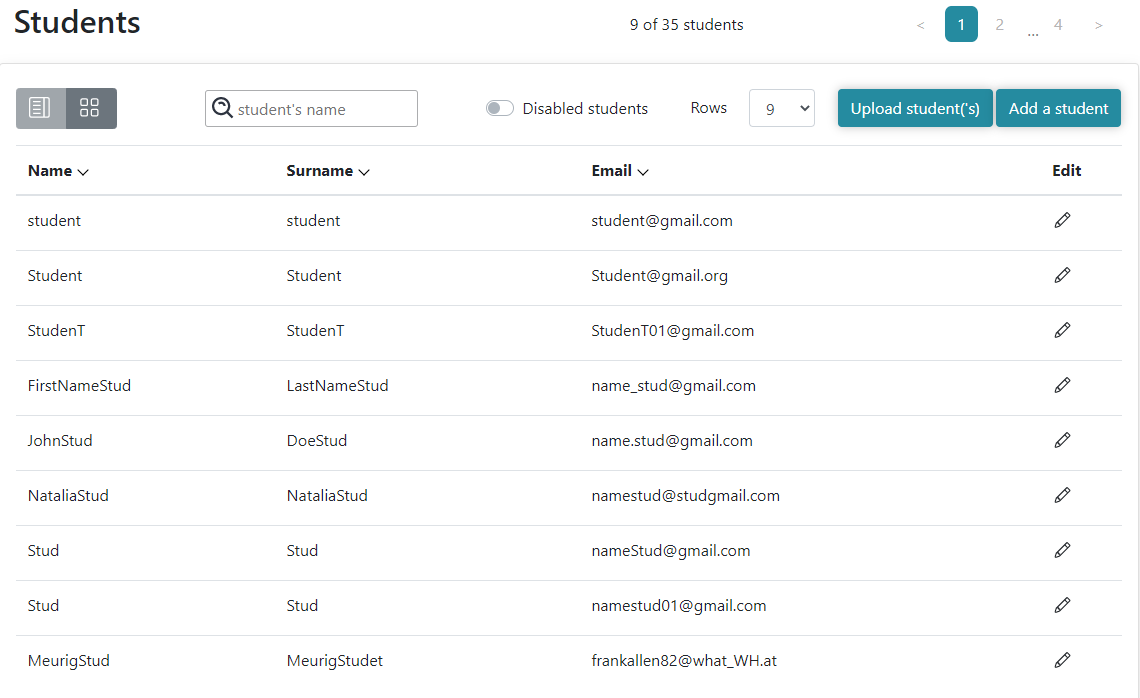Image resolution: width=1140 pixels, height=698 pixels.
Task: Focus the student's name search field
Action: point(311,108)
